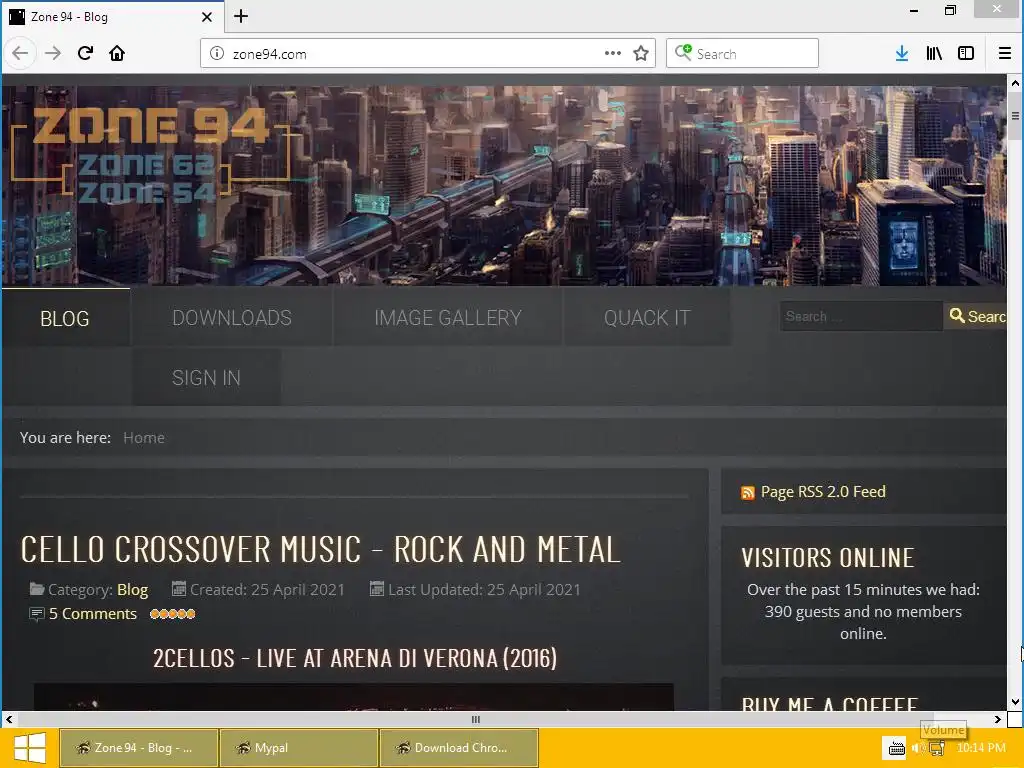Screen dimensions: 1024x768
Task: Open the library icon
Action: [934, 53]
